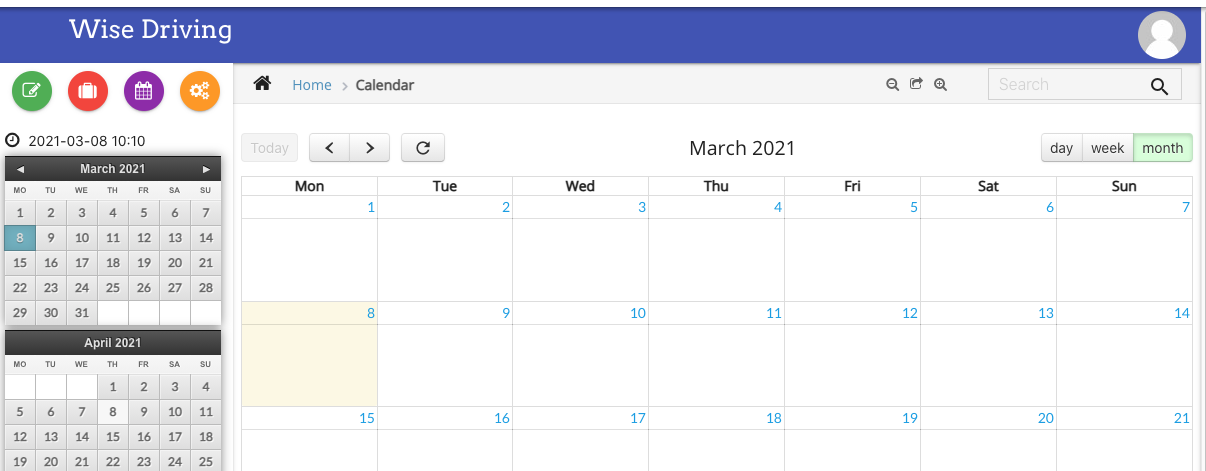The height and width of the screenshot is (471, 1206).
Task: Open the purple calendar icon
Action: coord(144,91)
